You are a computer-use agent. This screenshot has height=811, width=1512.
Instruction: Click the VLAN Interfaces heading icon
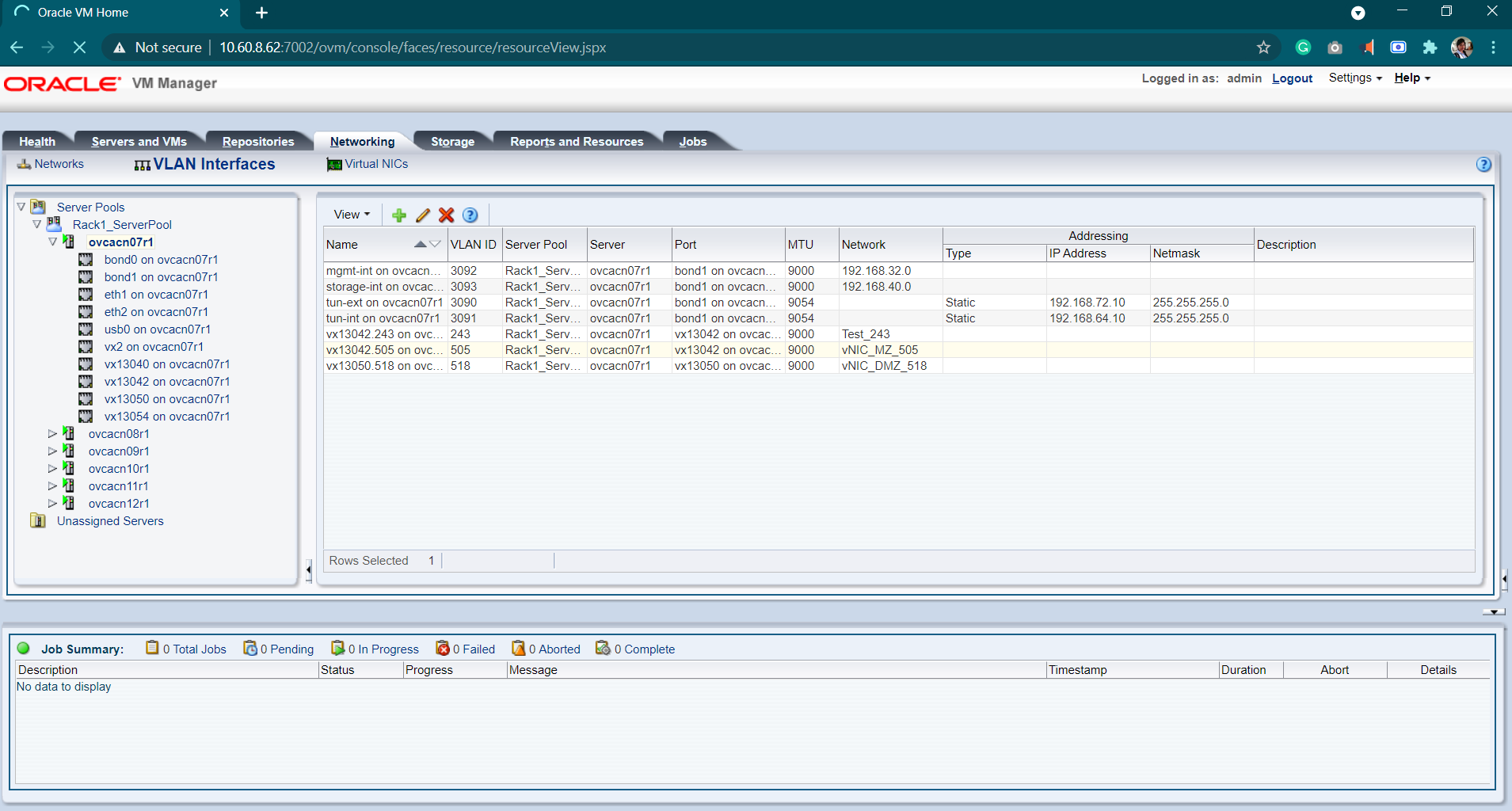click(143, 165)
